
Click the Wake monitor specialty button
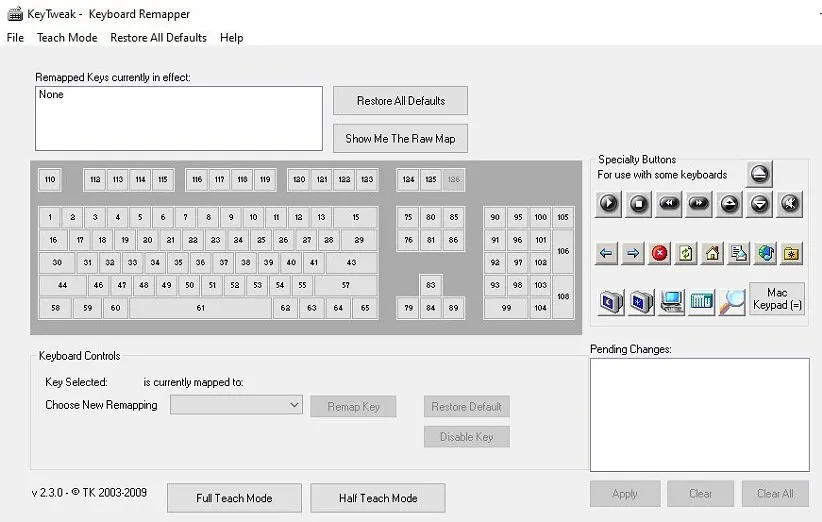pyautogui.click(x=641, y=302)
